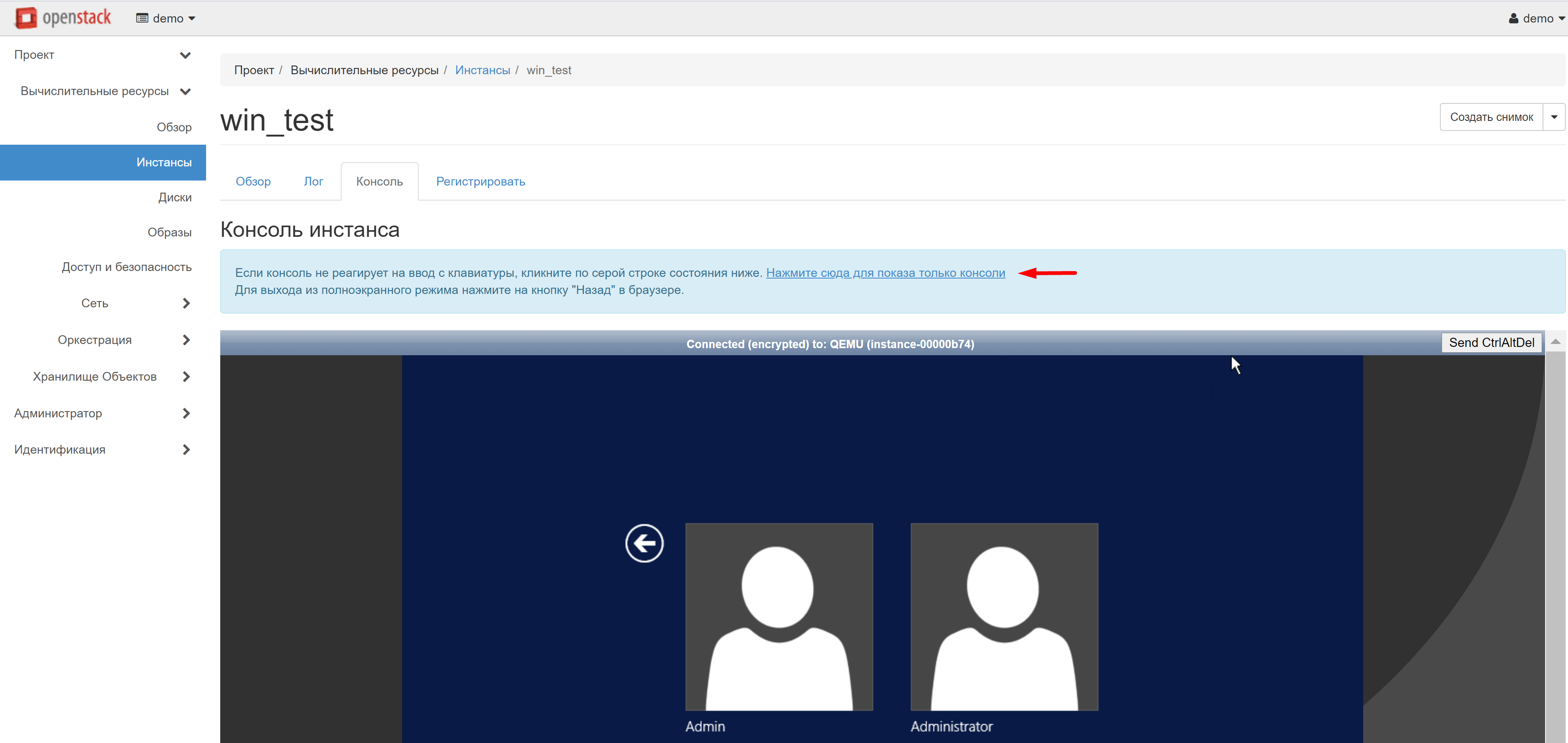
Task: Click link to show only the console
Action: coord(885,273)
